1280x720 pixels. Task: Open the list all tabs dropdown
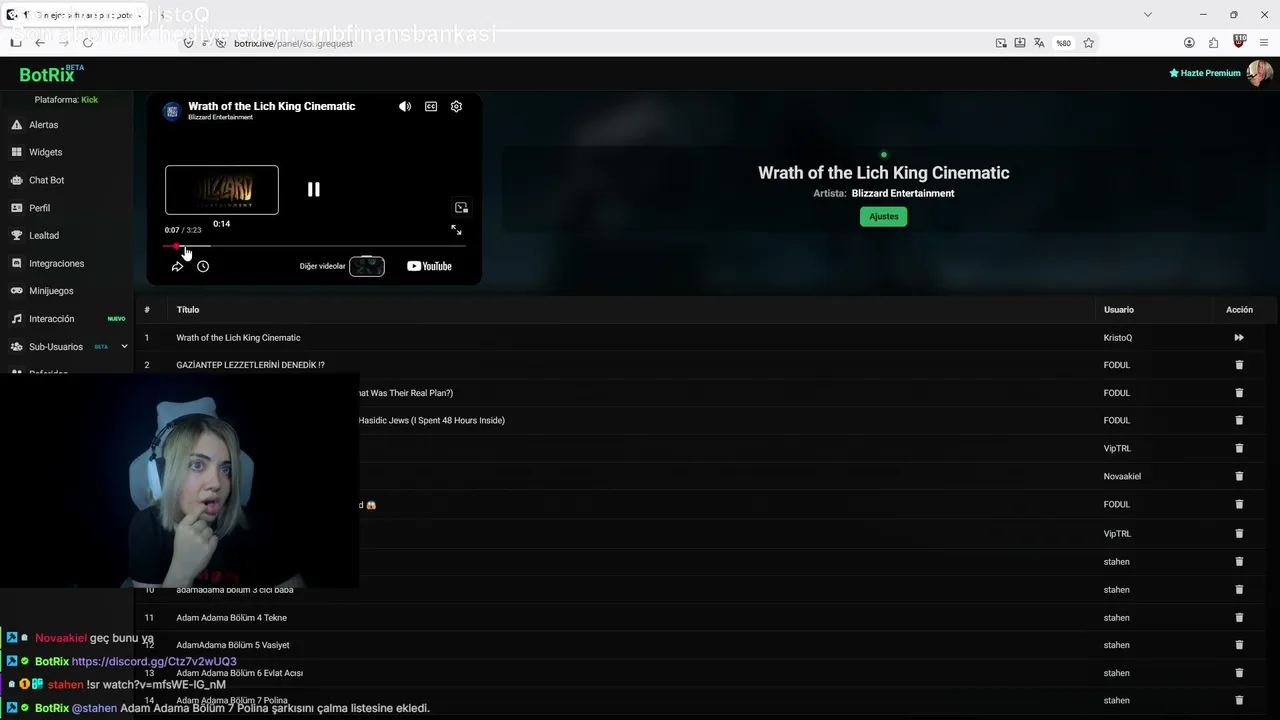click(x=1148, y=15)
